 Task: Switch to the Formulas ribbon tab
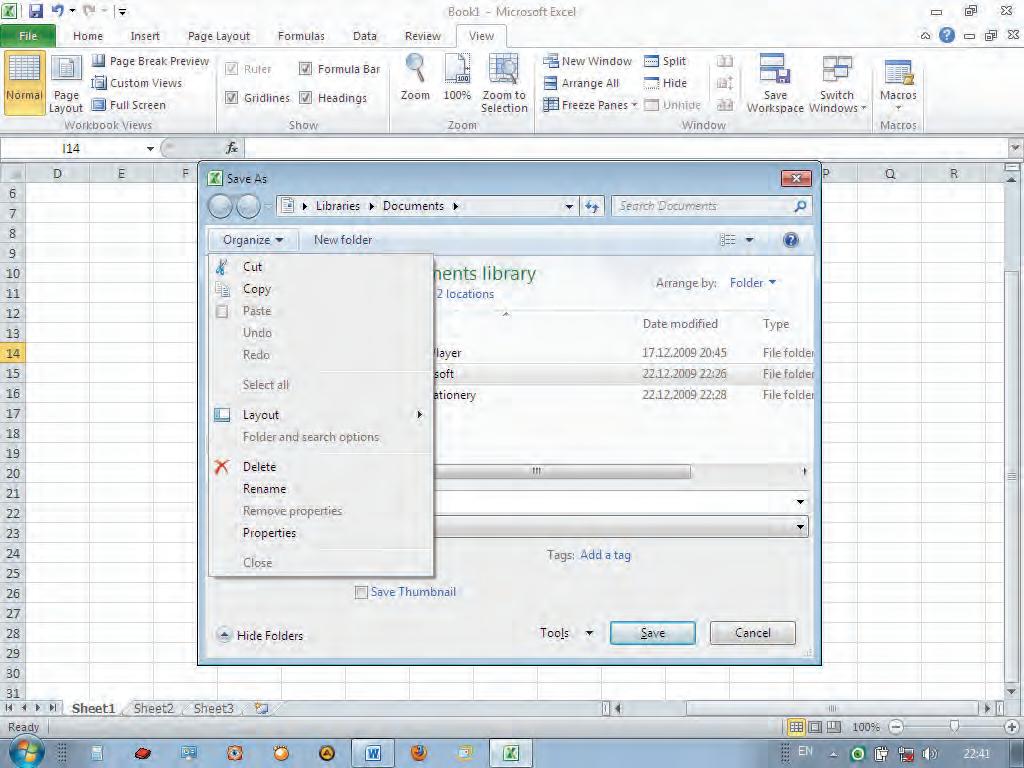pyautogui.click(x=301, y=36)
